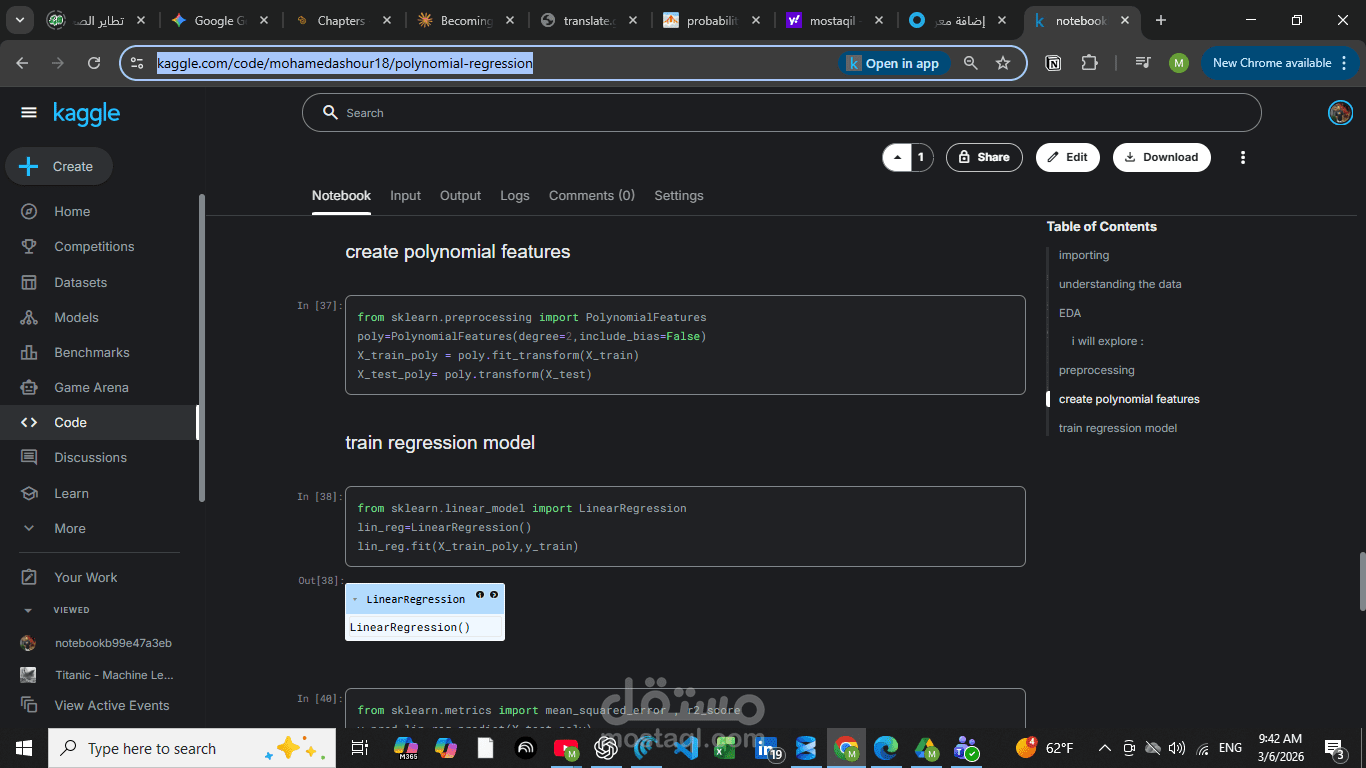Collapse the VIEWED section
The width and height of the screenshot is (1366, 768).
tap(28, 610)
